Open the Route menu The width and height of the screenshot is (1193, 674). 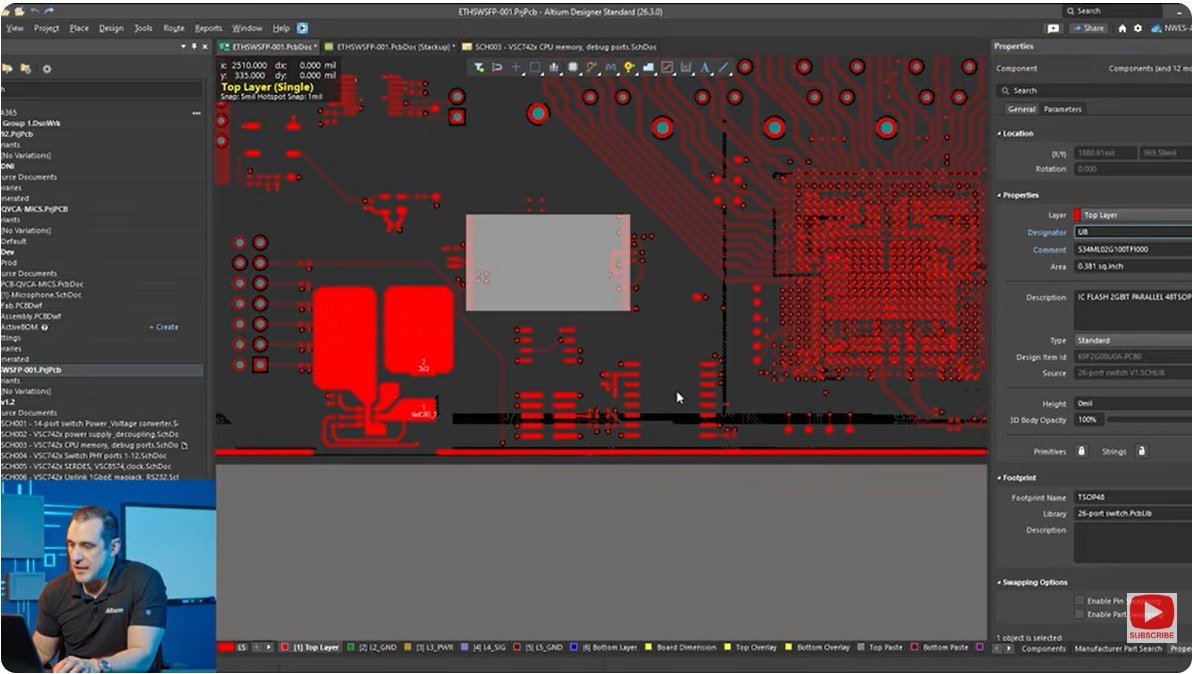173,28
